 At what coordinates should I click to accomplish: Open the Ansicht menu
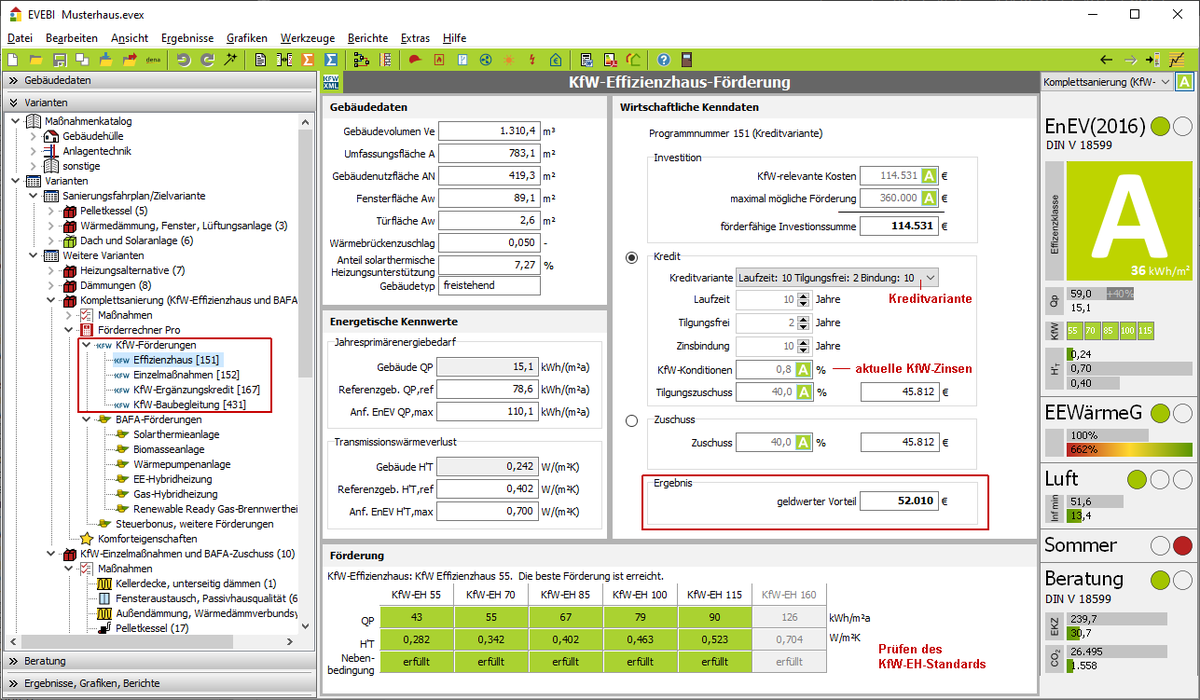click(130, 38)
